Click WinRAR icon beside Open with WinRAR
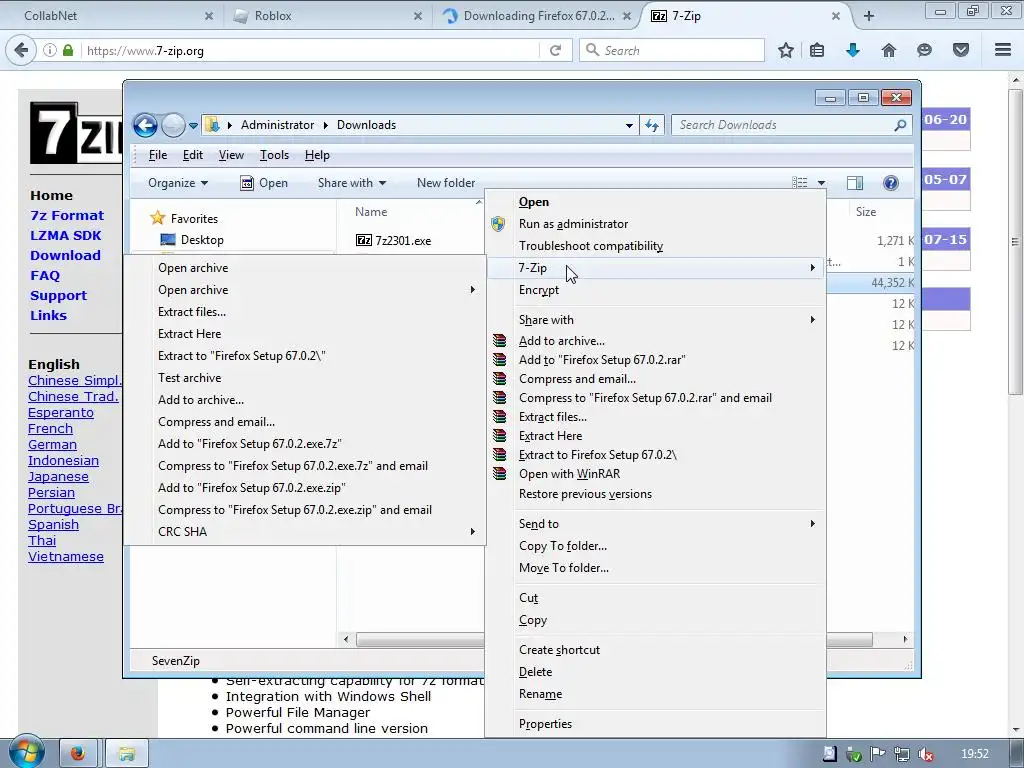Screen dimensions: 1024x768 pos(500,473)
